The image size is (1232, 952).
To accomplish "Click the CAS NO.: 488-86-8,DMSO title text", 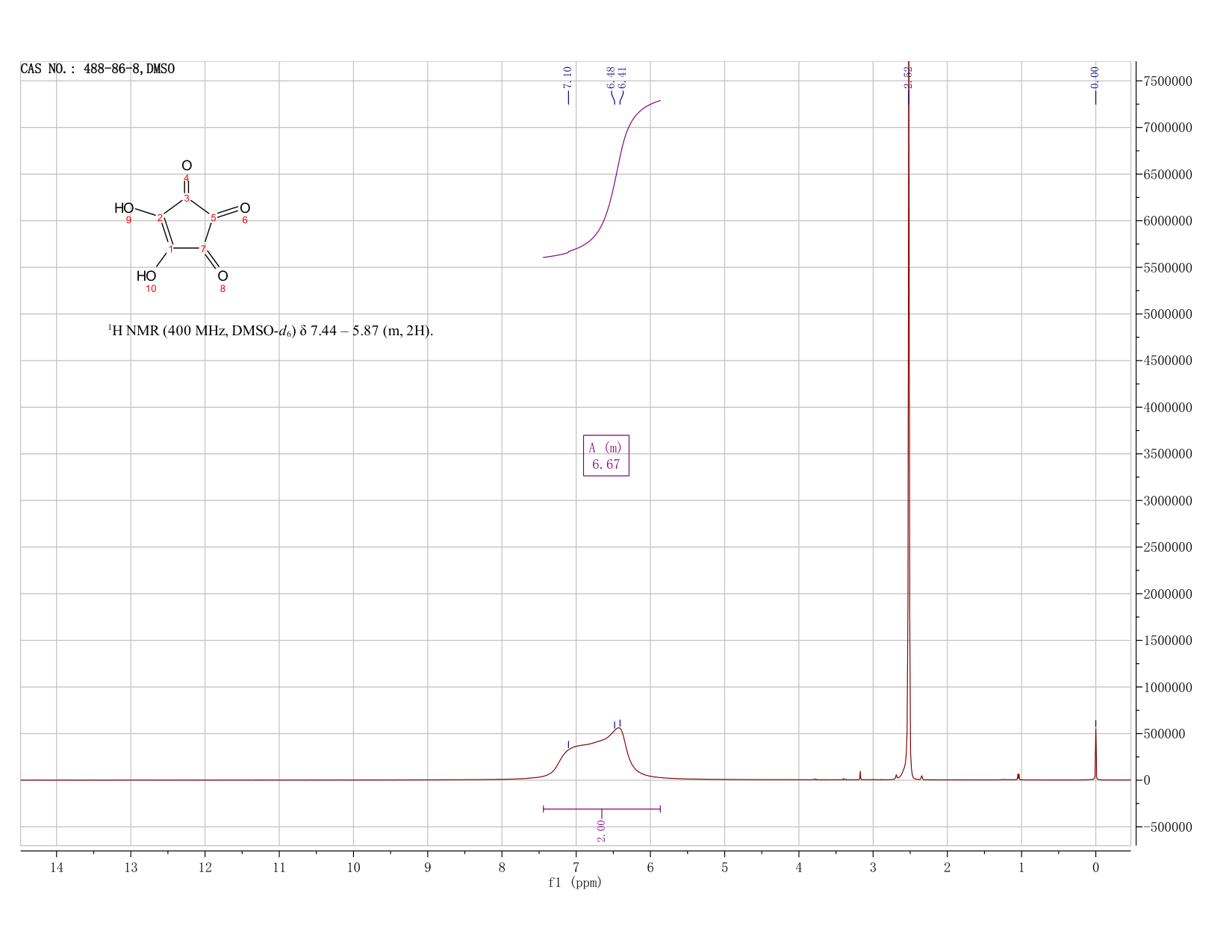I will point(98,69).
